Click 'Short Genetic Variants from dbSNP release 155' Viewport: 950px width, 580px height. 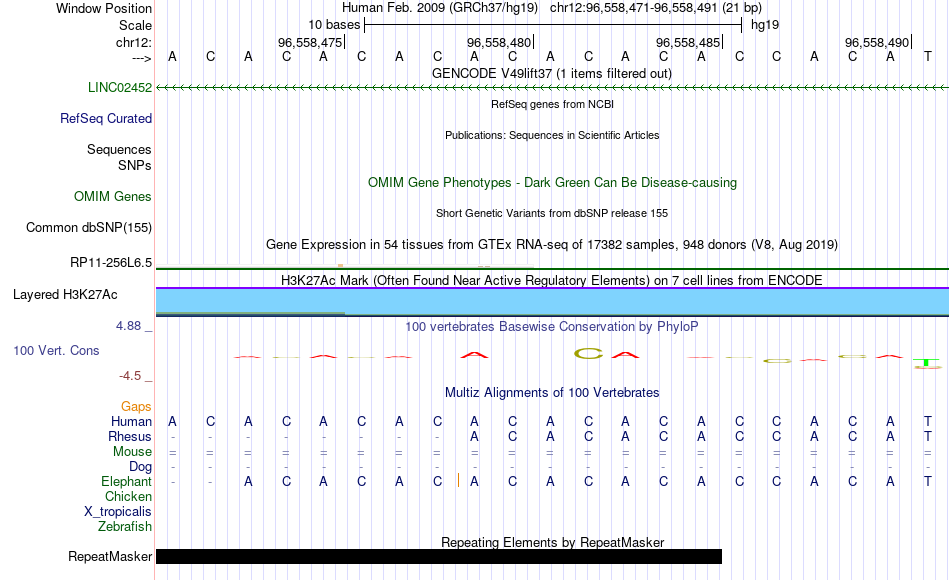pyautogui.click(x=551, y=213)
